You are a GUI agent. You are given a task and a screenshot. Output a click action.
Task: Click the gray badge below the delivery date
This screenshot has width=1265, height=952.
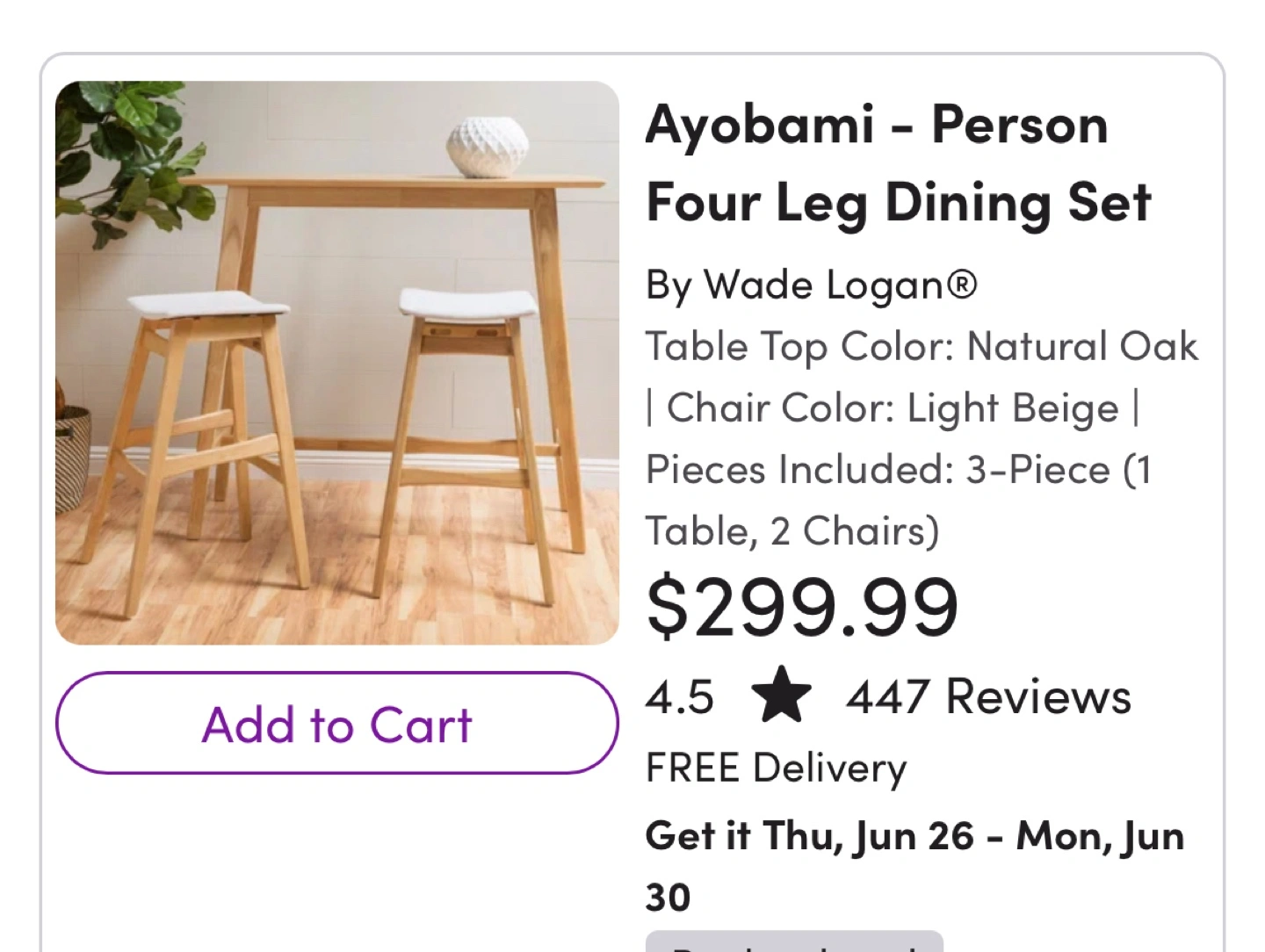[x=794, y=941]
